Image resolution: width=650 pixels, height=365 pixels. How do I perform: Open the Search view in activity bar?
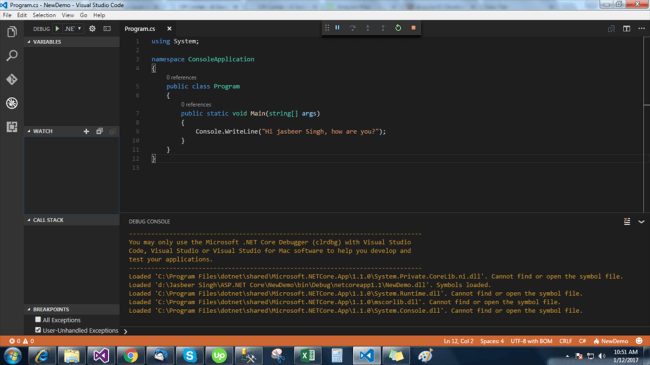point(12,55)
